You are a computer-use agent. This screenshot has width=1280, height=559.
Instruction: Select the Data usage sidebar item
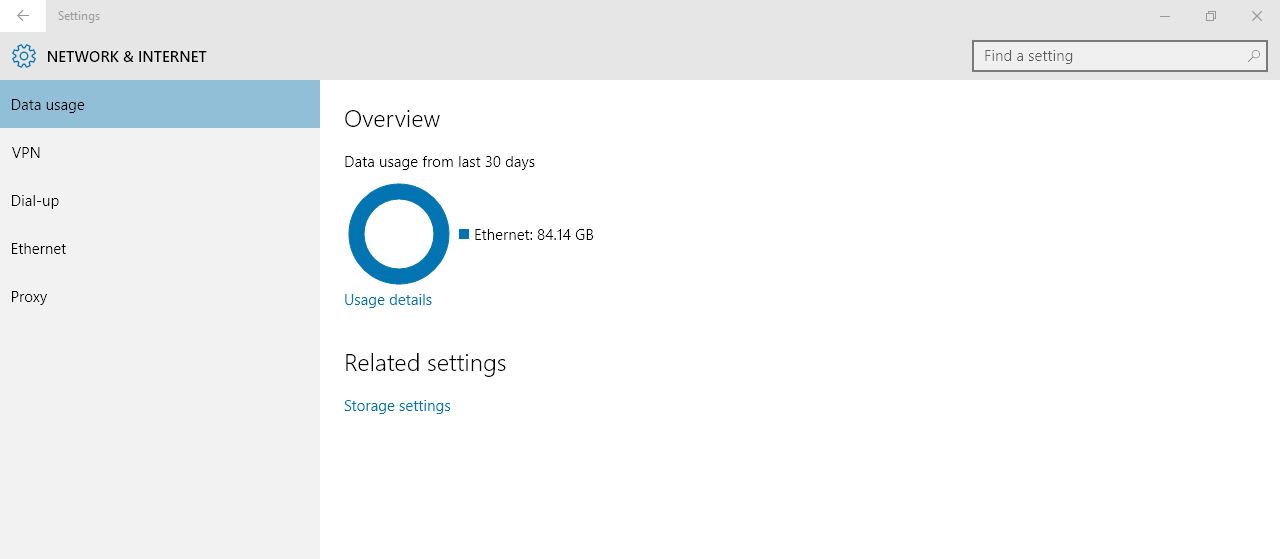pyautogui.click(x=160, y=104)
